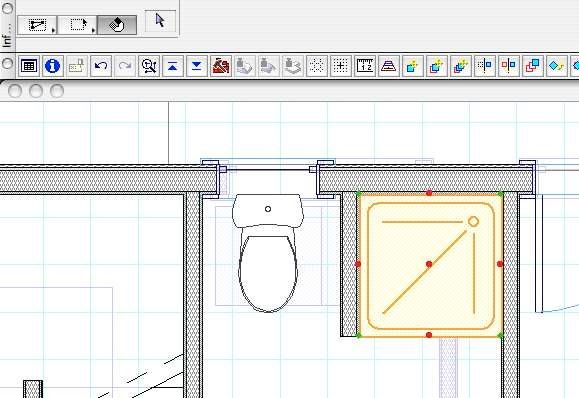Open Find and Select magnifier icon
Viewport: 579px width, 398px height.
(x=149, y=66)
